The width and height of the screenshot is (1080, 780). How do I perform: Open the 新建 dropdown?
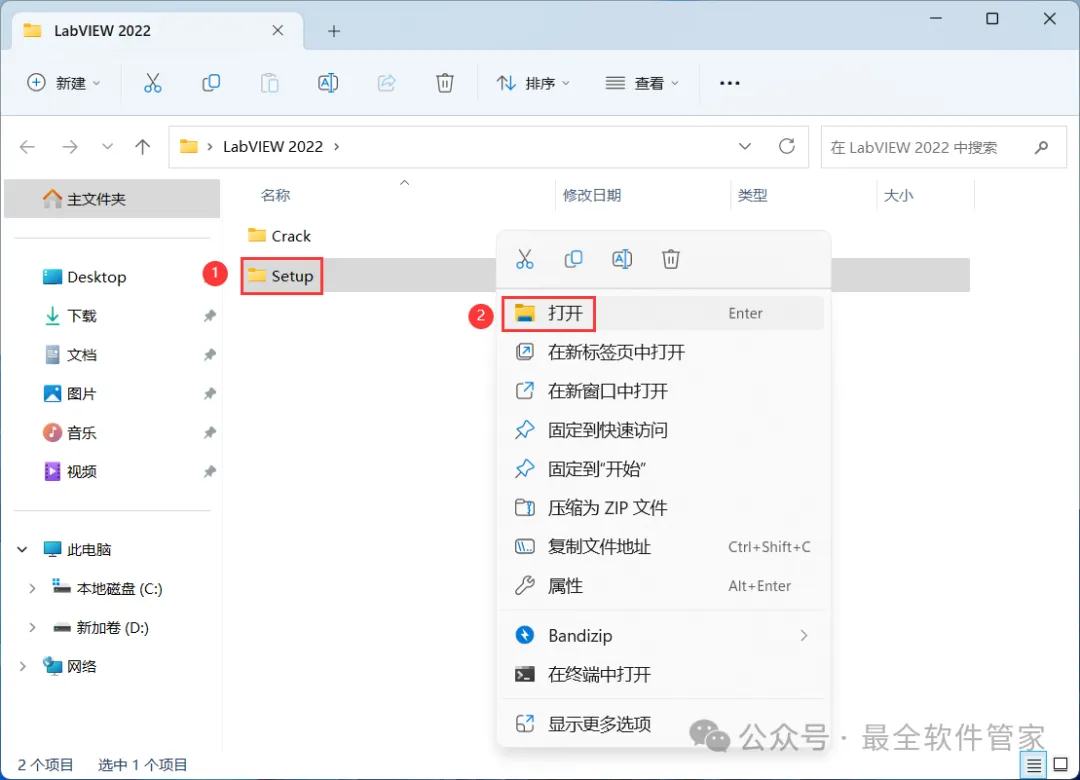(64, 83)
